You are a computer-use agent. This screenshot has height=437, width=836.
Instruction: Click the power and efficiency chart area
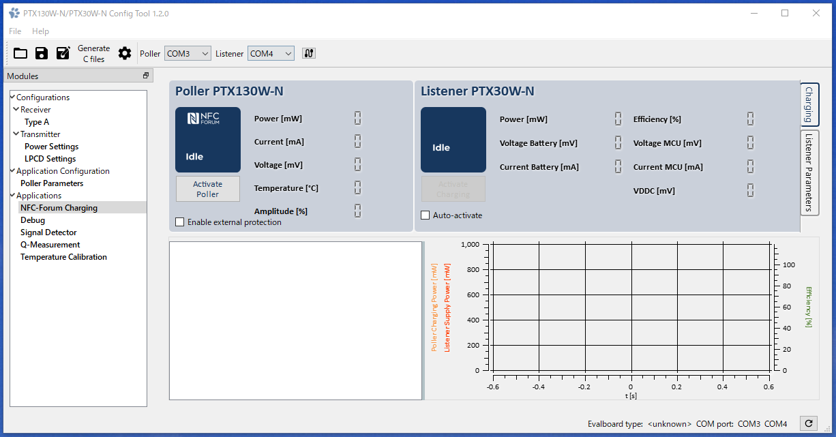coord(632,307)
